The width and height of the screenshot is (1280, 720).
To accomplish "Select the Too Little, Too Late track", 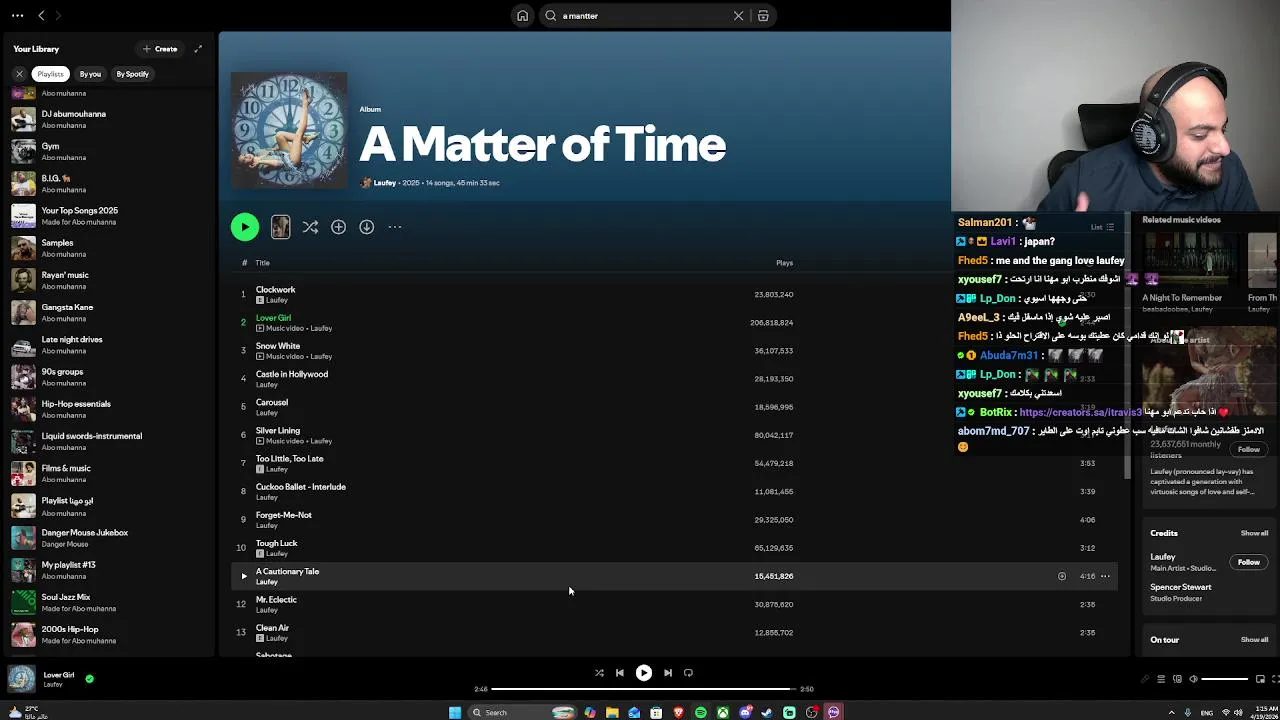I will click(675, 463).
